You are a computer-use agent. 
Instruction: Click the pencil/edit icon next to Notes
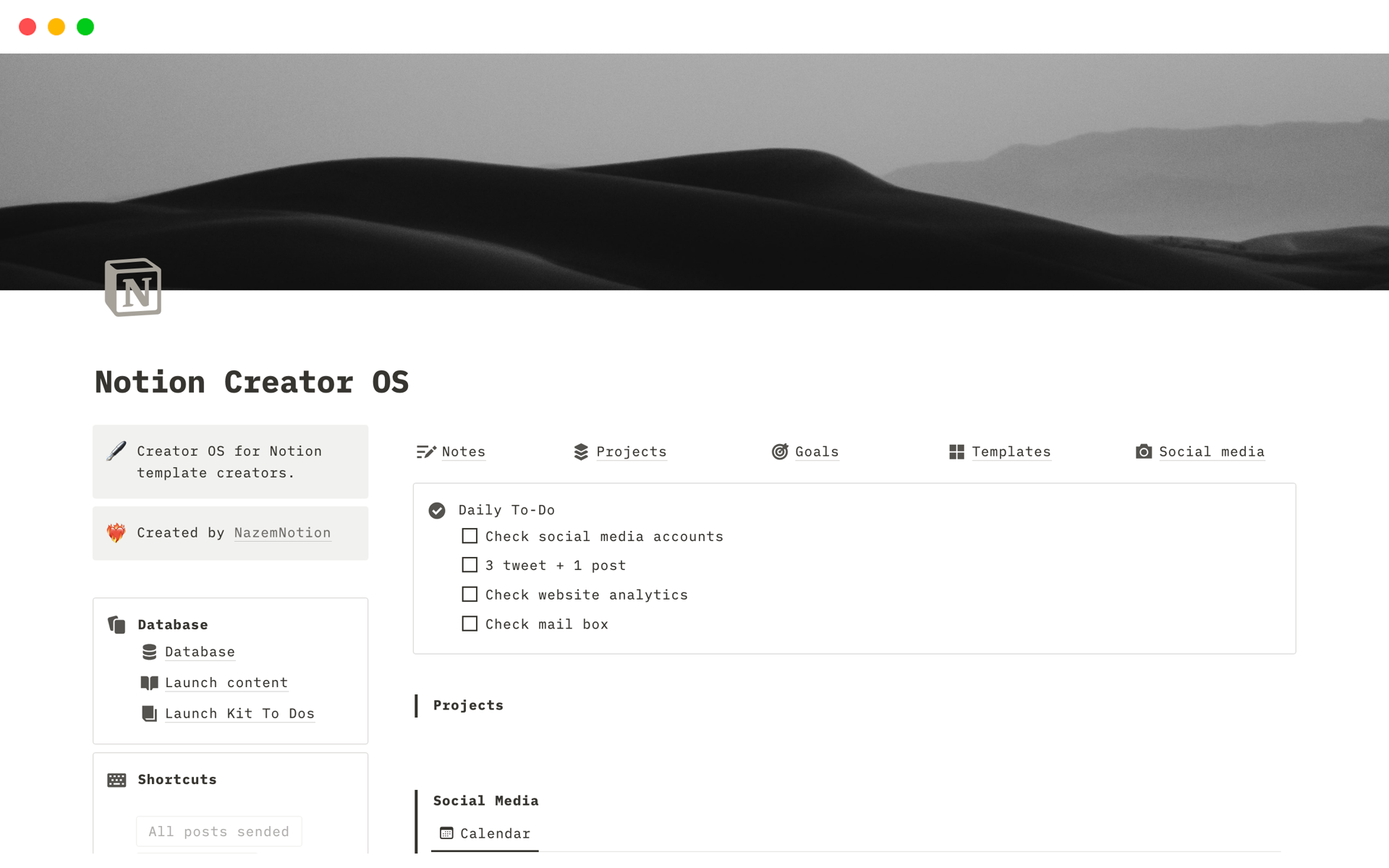tap(425, 451)
